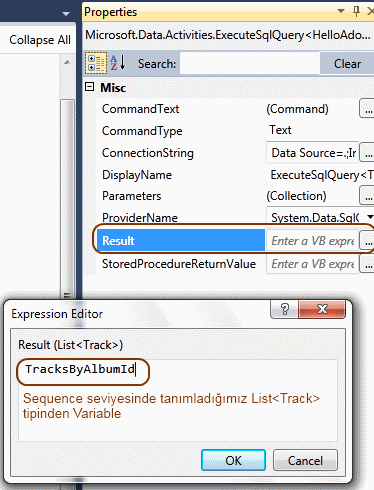Viewport: 374px width, 490px height.
Task: Confirm expression with OK
Action: point(233,460)
